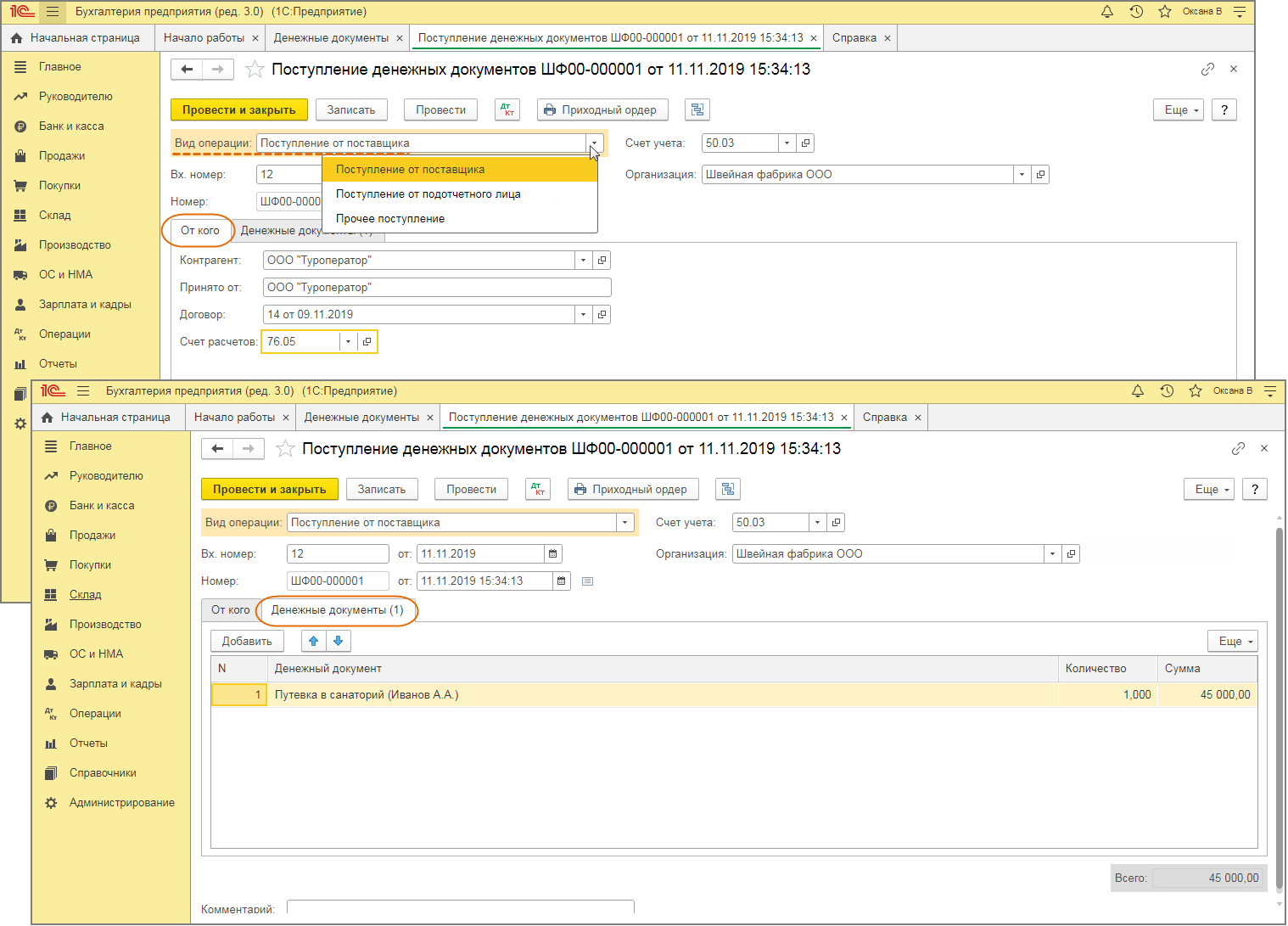Expand the Контрагент dropdown arrow
Screen dimensions: 1288x926
583,261
